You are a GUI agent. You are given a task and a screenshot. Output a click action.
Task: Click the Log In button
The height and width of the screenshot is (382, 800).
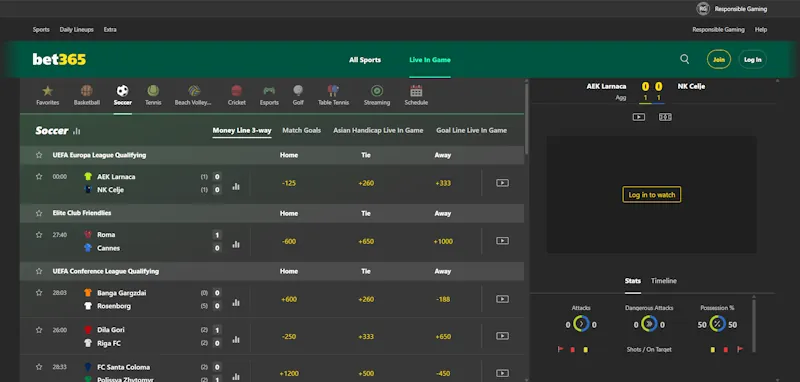tap(753, 60)
